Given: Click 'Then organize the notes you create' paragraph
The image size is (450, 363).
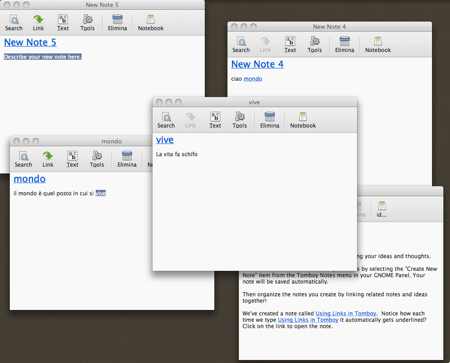Looking at the screenshot, I should click(335, 297).
